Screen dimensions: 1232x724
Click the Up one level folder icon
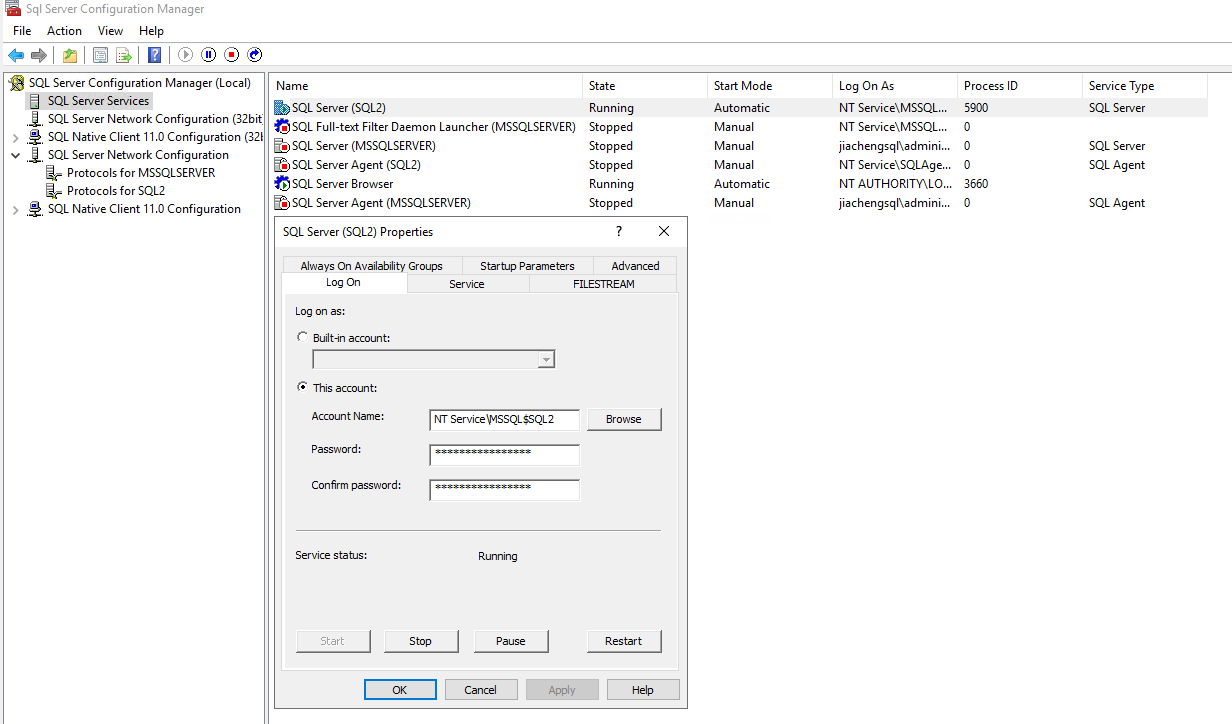[70, 55]
